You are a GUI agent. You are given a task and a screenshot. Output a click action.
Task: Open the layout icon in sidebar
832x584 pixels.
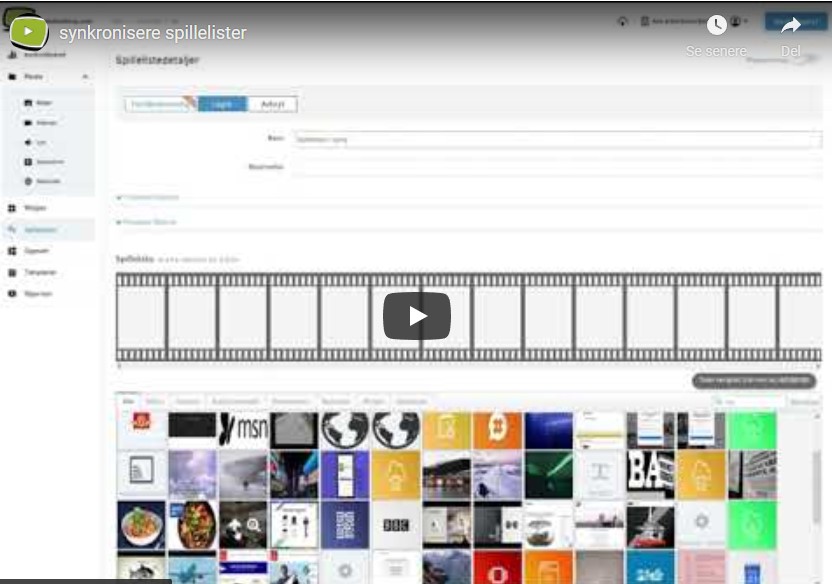(12, 251)
